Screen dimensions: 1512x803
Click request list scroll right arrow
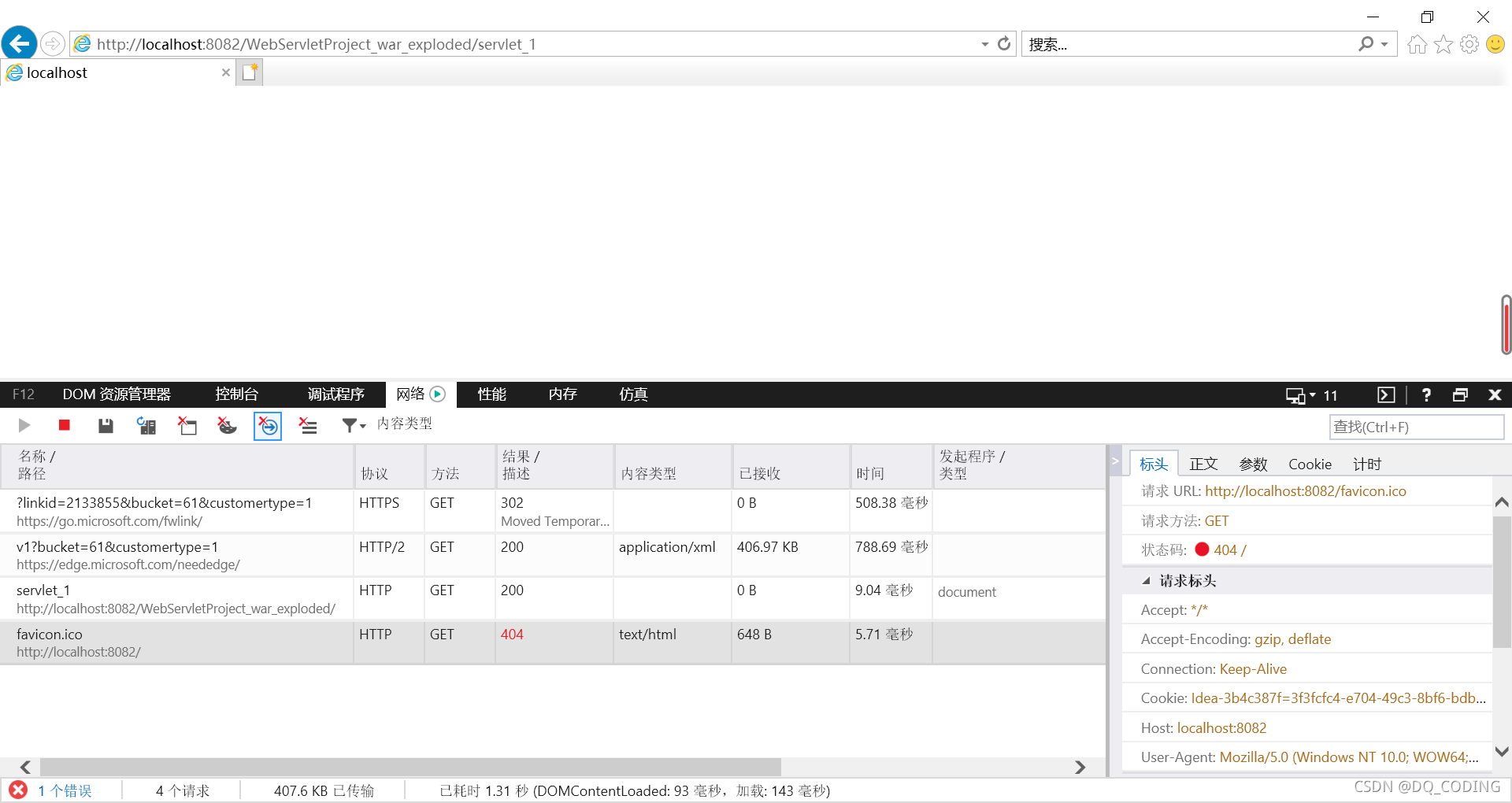(x=1080, y=767)
